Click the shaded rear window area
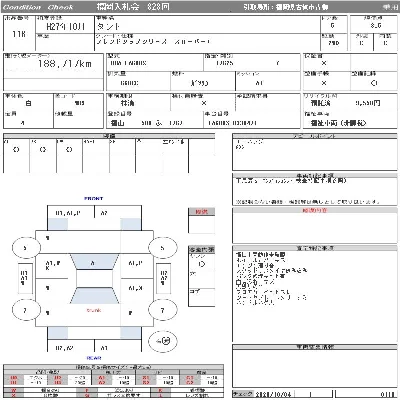Image resolution: width=400 pixels, height=400 pixels. point(94,295)
